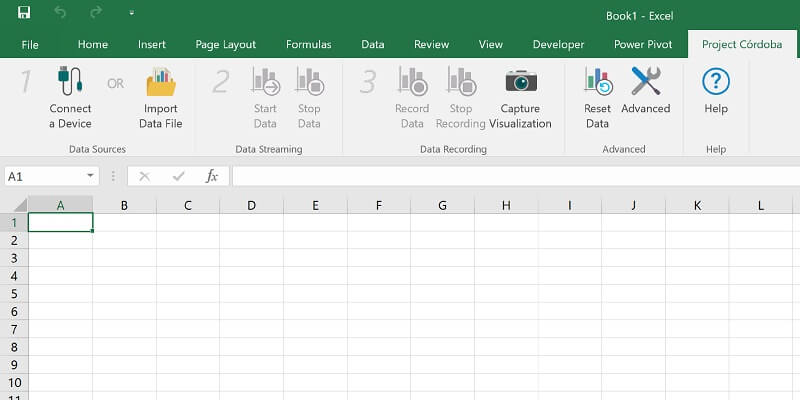The height and width of the screenshot is (400, 800).
Task: Select column F header
Action: pyautogui.click(x=379, y=205)
